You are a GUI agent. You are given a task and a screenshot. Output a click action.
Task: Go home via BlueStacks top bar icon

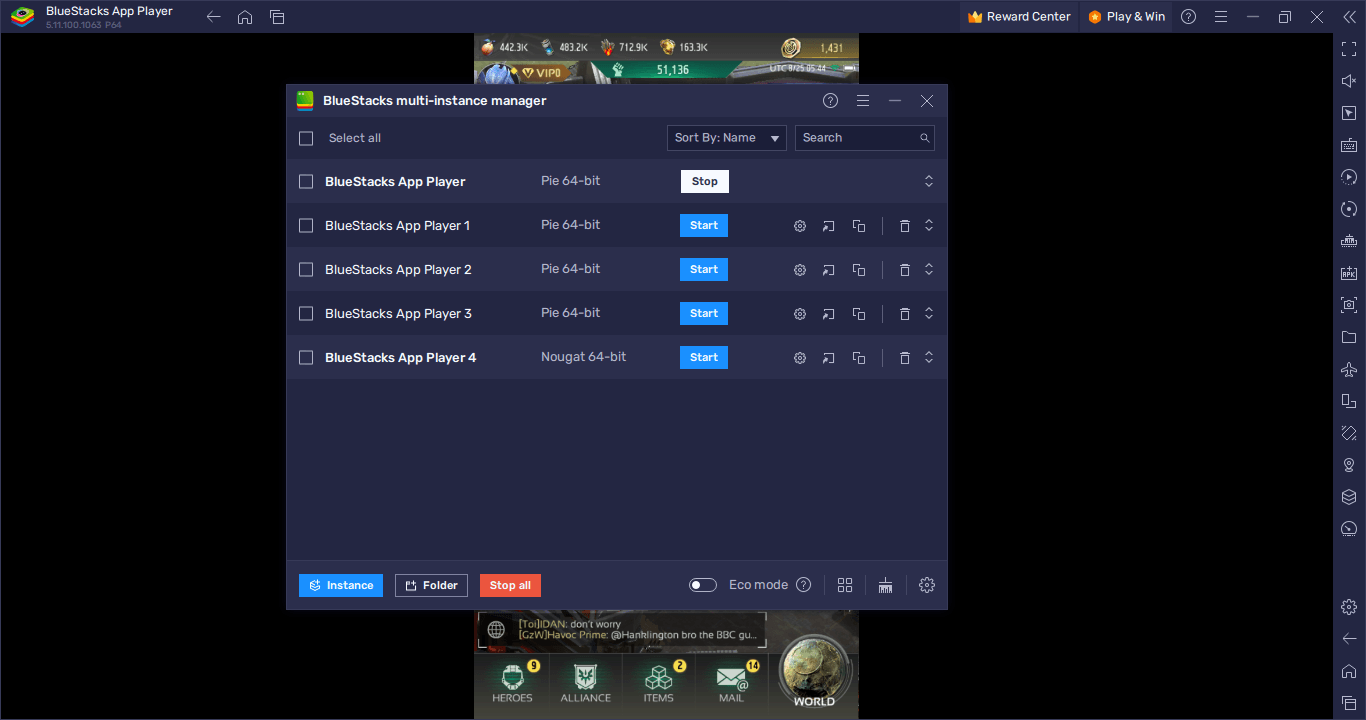pos(245,17)
